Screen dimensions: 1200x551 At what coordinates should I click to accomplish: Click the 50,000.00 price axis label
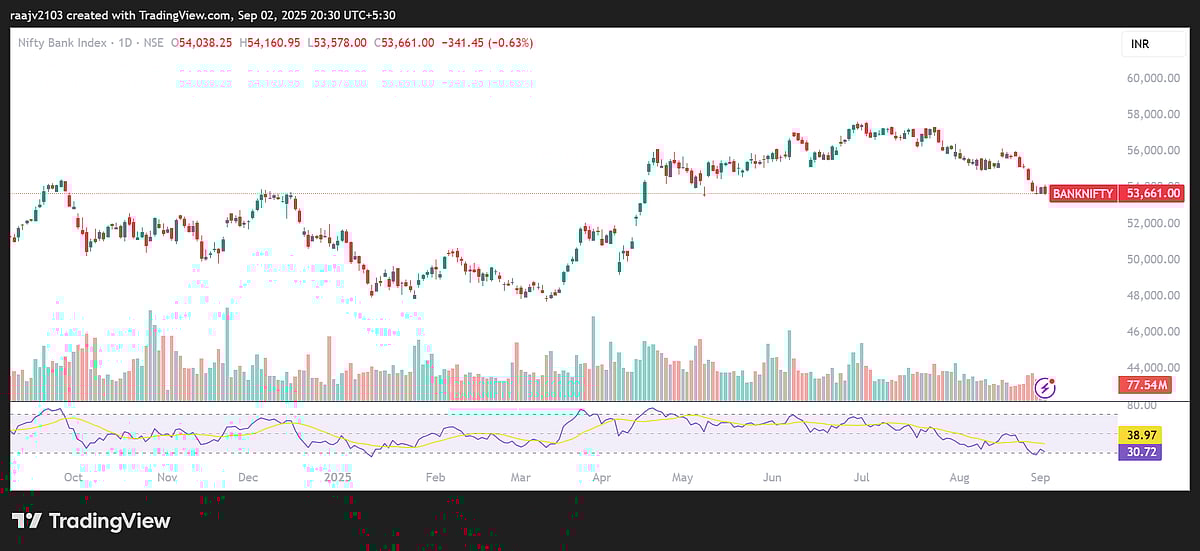coord(1153,259)
